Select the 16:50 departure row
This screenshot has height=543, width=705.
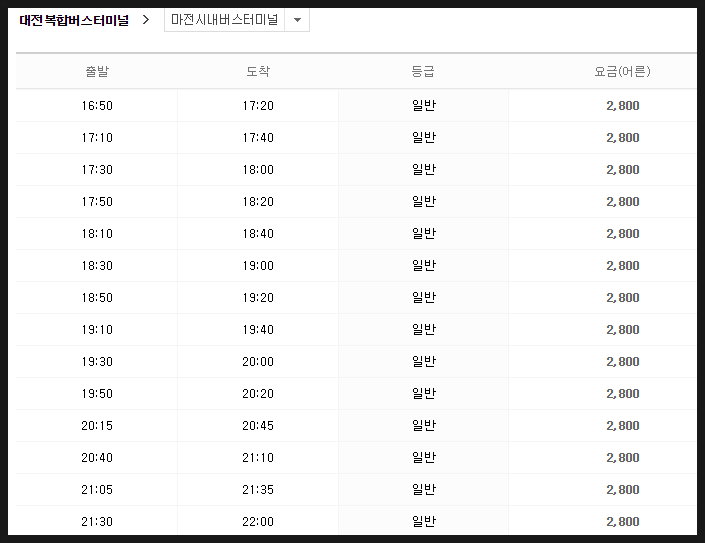click(x=356, y=106)
